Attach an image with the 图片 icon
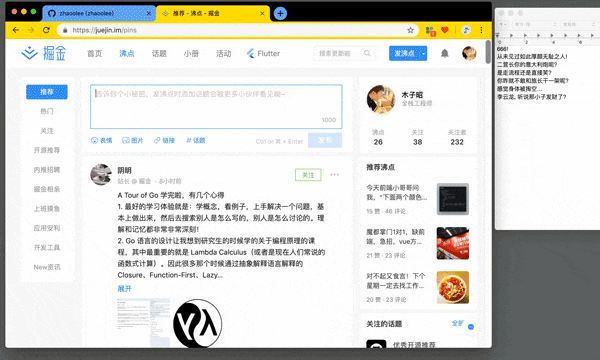 132,140
